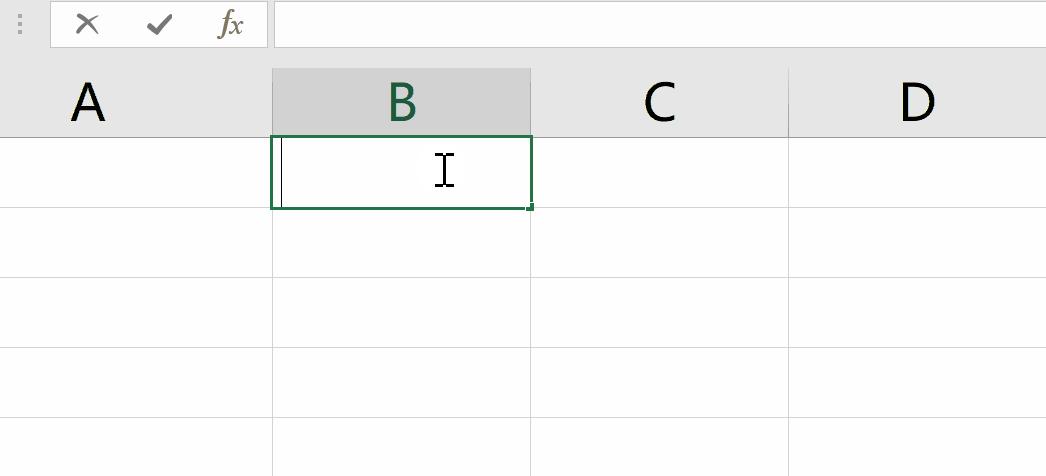This screenshot has height=476, width=1046.
Task: Click inside the formula bar text field
Action: (658, 25)
